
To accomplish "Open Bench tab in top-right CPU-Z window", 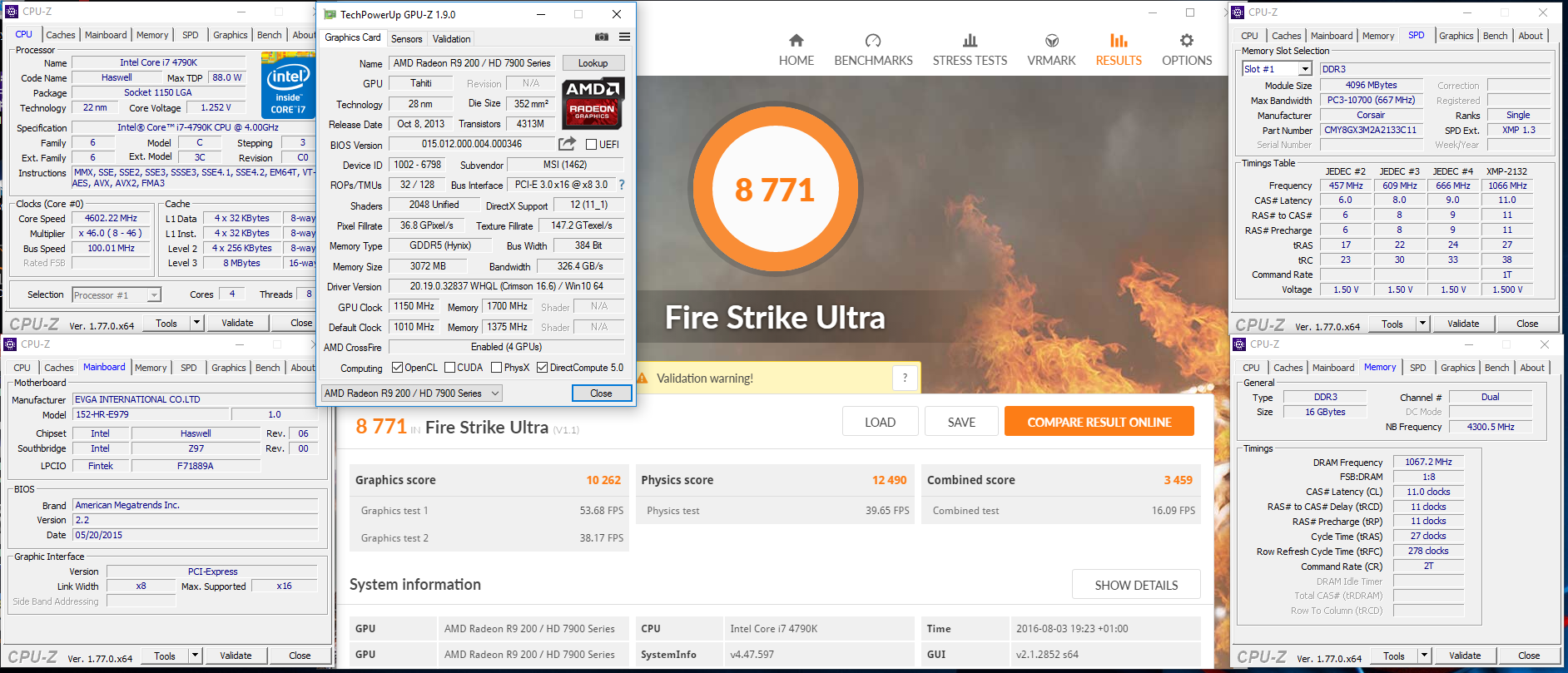I will [x=1496, y=36].
